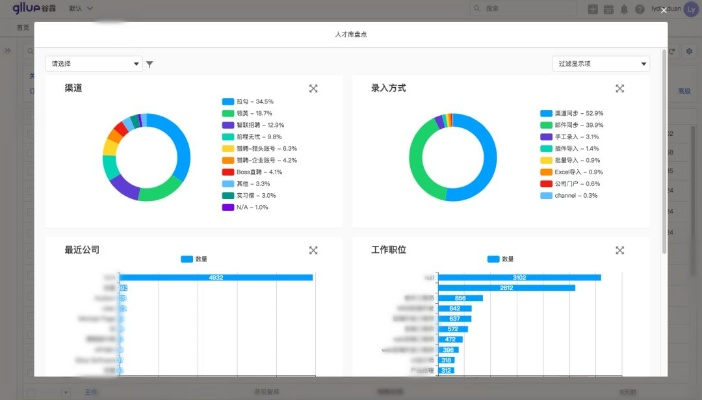The image size is (702, 400).
Task: Focus the background header search field
Action: 524,8
